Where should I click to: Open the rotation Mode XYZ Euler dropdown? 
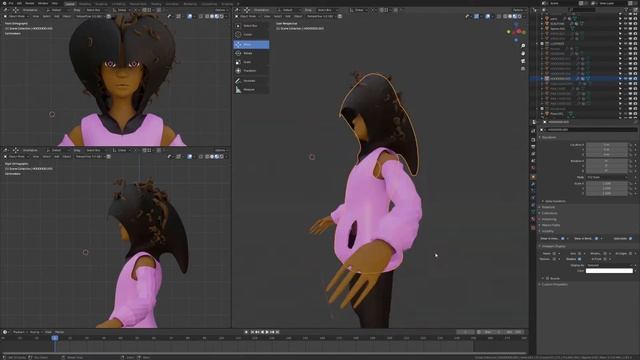(607, 177)
